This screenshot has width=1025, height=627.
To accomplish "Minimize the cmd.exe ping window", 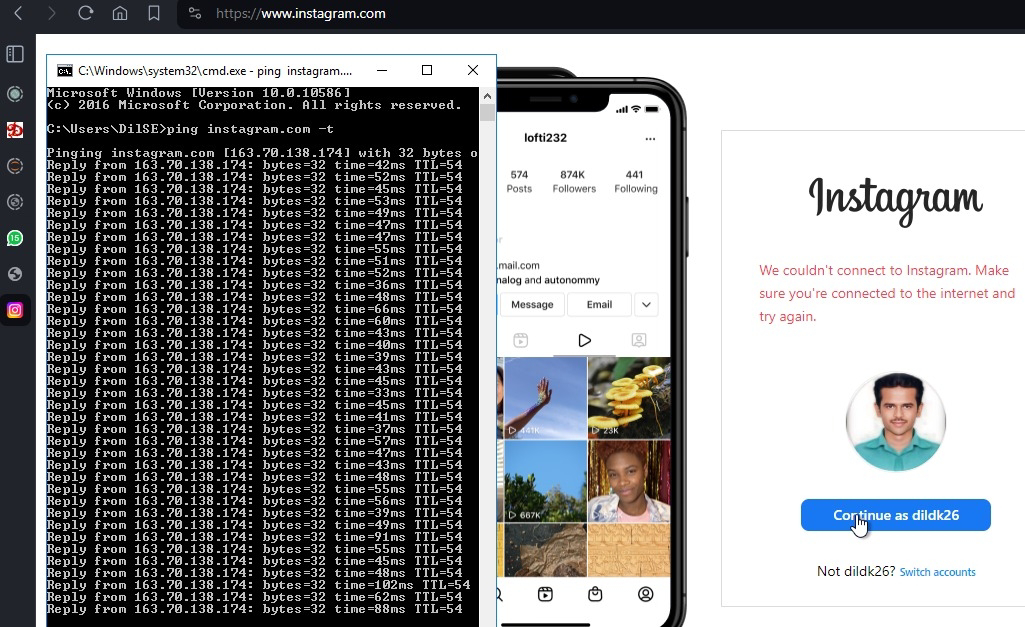I will [x=382, y=70].
